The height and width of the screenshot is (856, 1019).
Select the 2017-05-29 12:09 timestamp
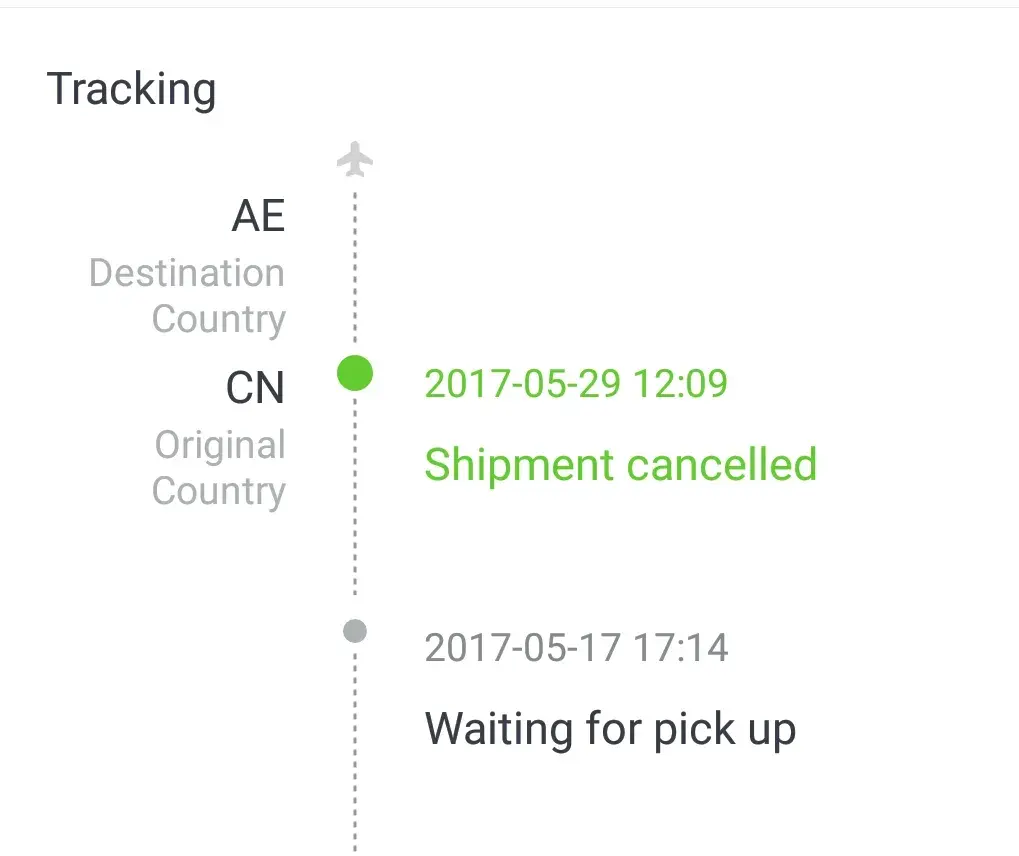576,384
